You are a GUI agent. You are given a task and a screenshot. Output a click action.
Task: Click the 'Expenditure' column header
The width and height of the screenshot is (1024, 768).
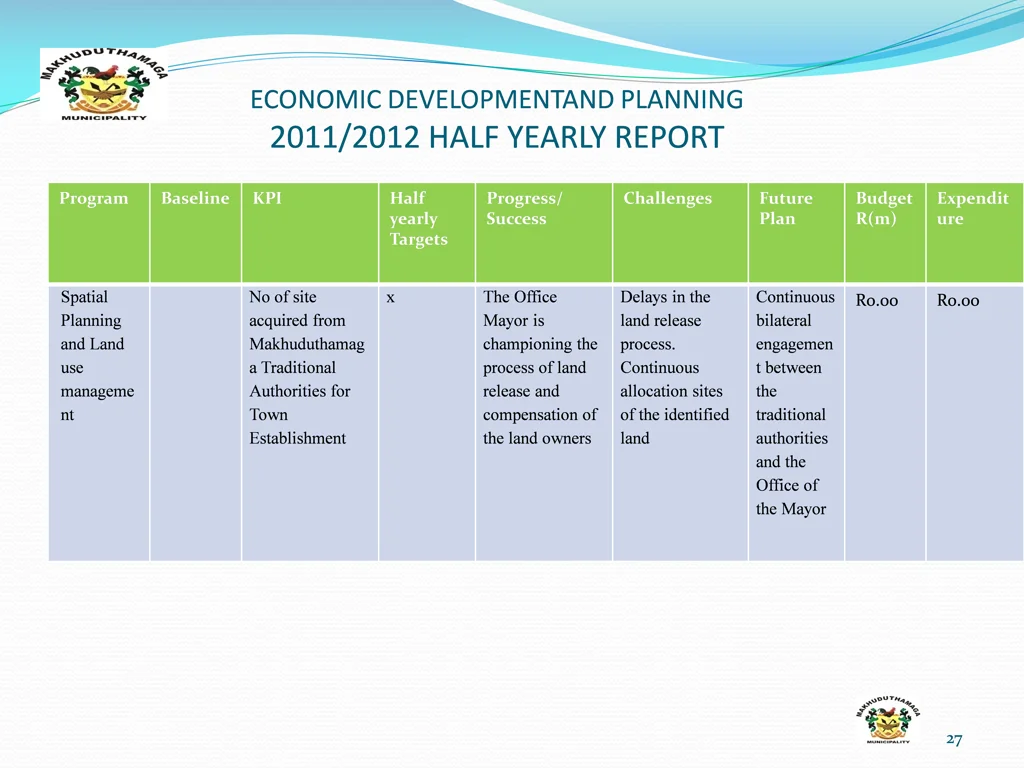tap(975, 232)
